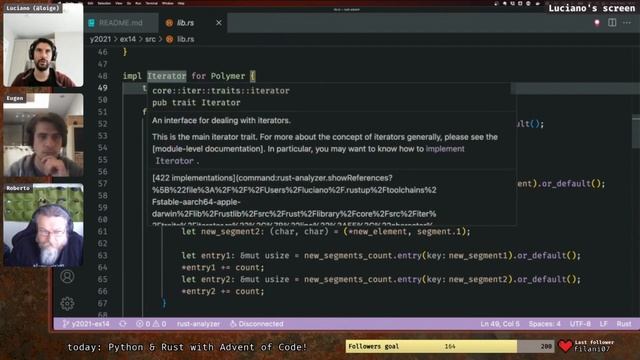Click the Polymer type name on line 48
The width and height of the screenshot is (640, 360).
click(228, 76)
